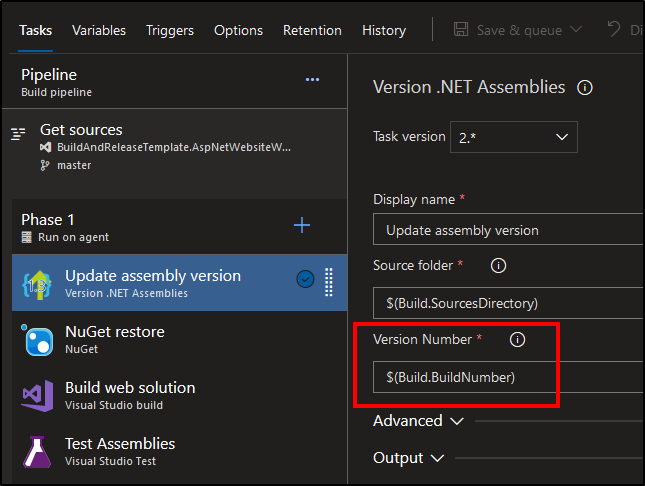Click the Update assembly version task icon

(37, 284)
